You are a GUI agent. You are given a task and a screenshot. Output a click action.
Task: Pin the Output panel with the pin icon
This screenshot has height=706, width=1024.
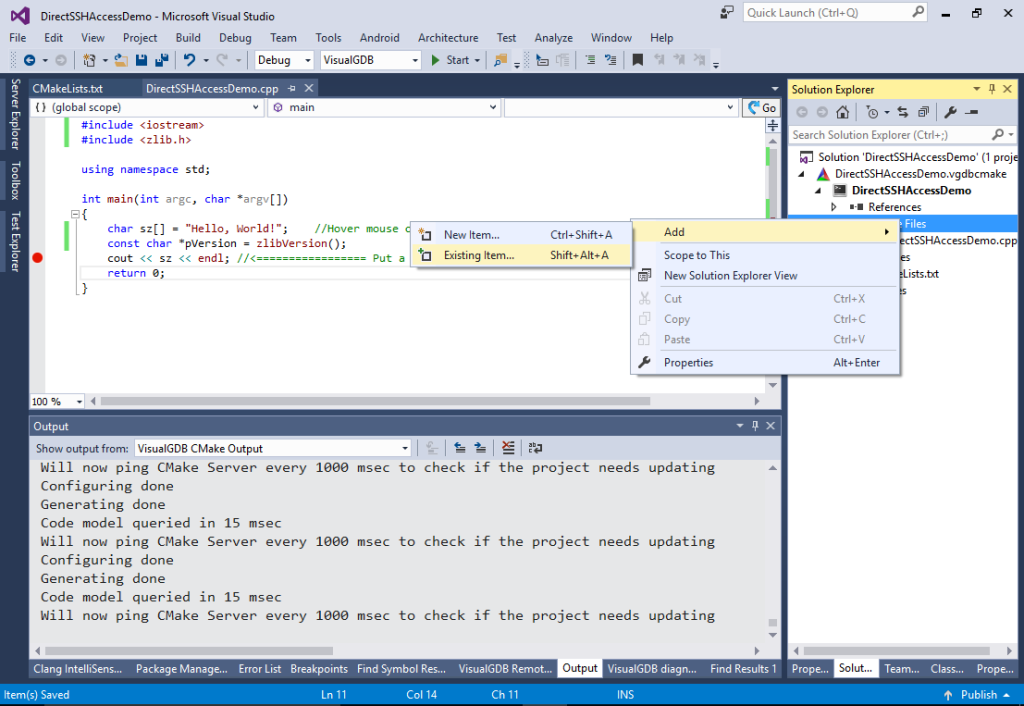[x=755, y=425]
